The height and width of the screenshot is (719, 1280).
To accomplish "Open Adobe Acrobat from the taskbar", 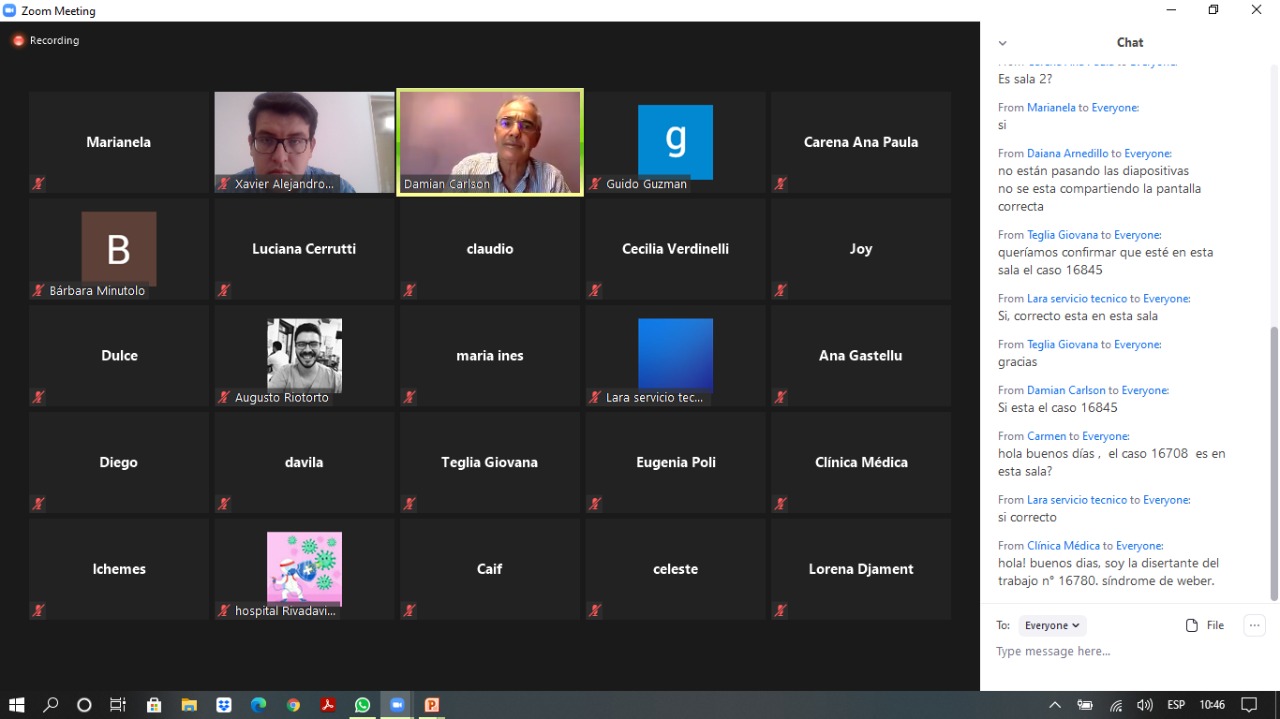I will (x=327, y=705).
